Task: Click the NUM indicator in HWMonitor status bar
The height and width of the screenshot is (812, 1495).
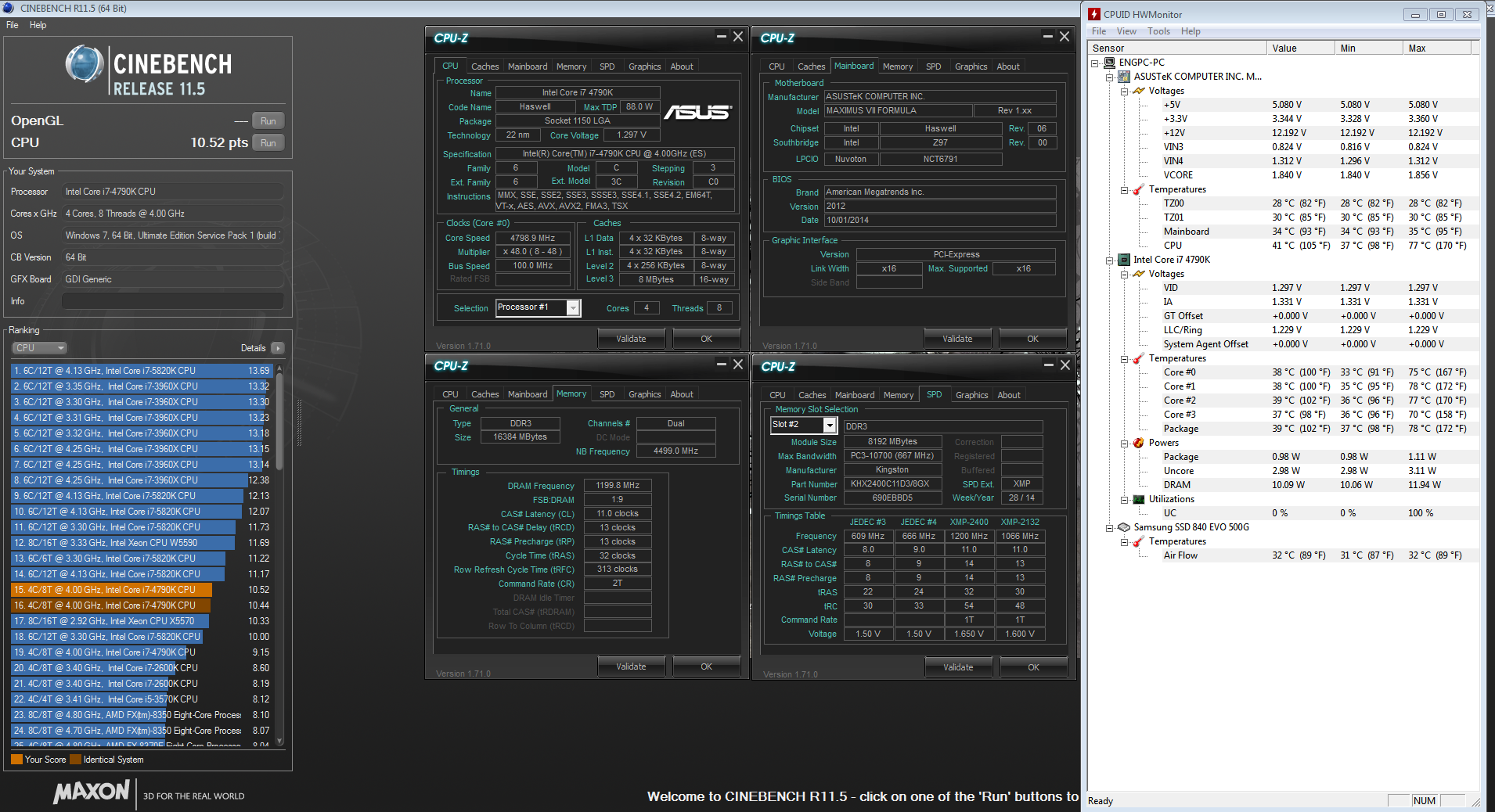Action: [1425, 800]
